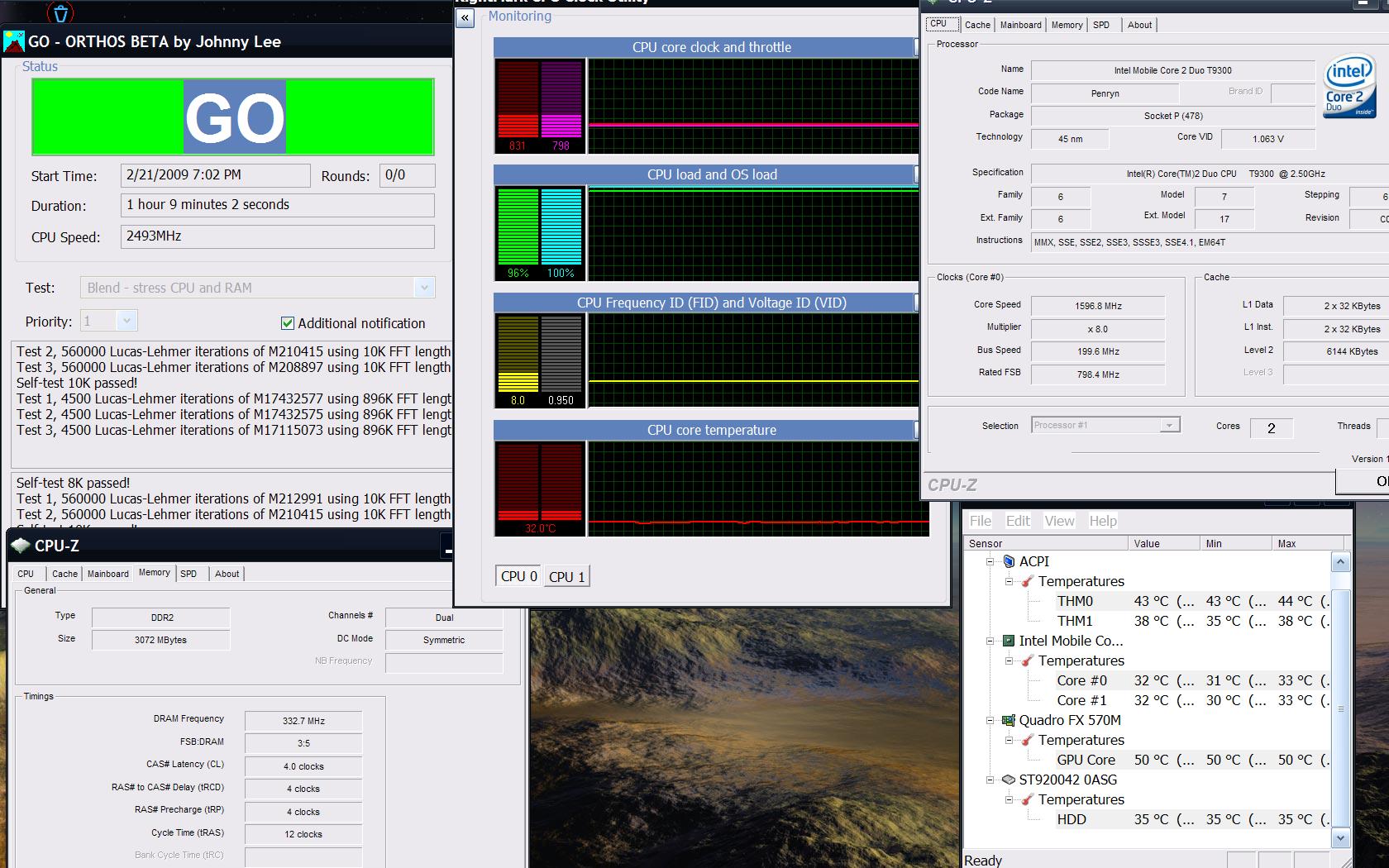Click the big green GO button
The height and width of the screenshot is (868, 1389).
(x=233, y=117)
